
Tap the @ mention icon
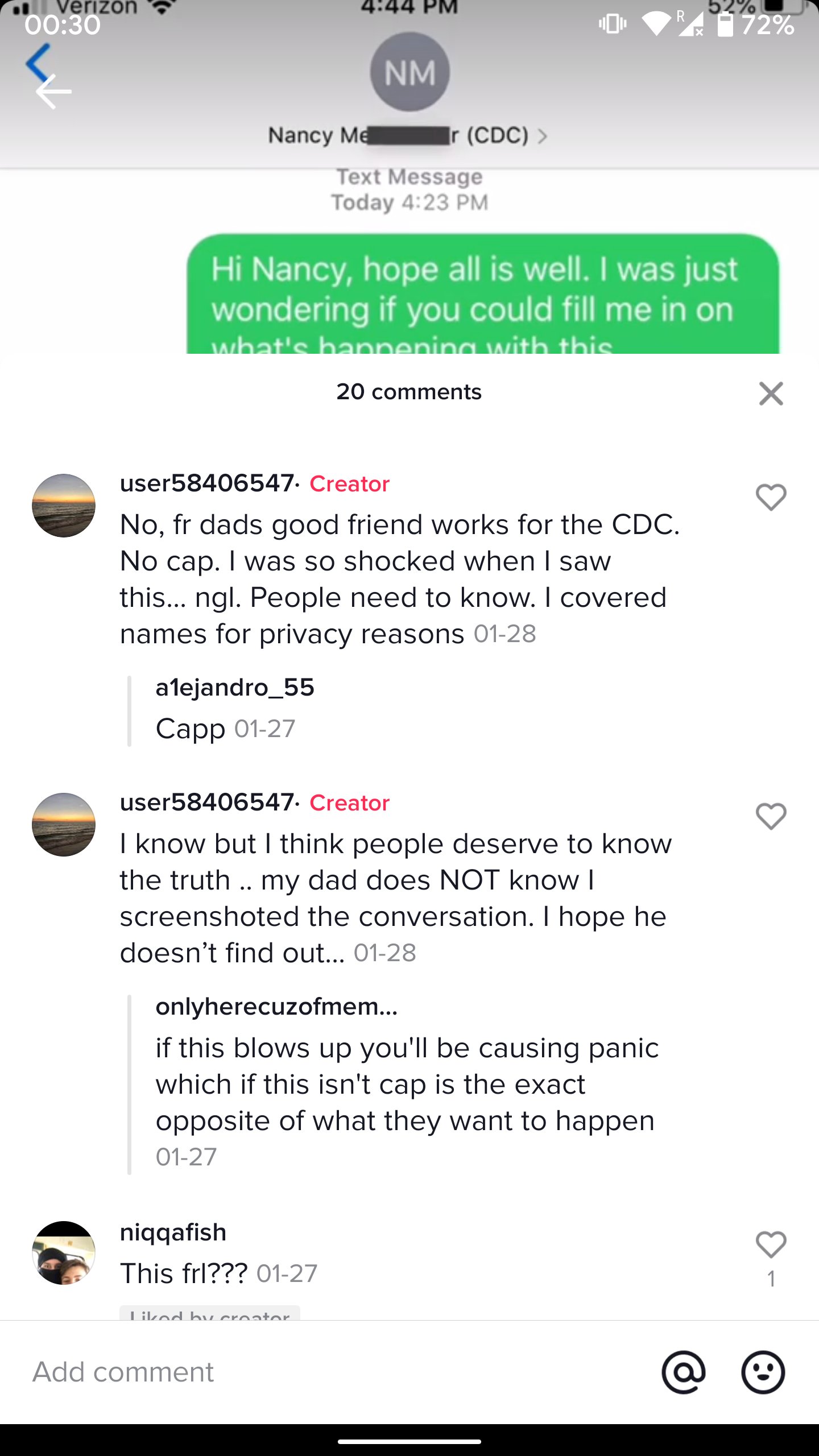pyautogui.click(x=683, y=1372)
